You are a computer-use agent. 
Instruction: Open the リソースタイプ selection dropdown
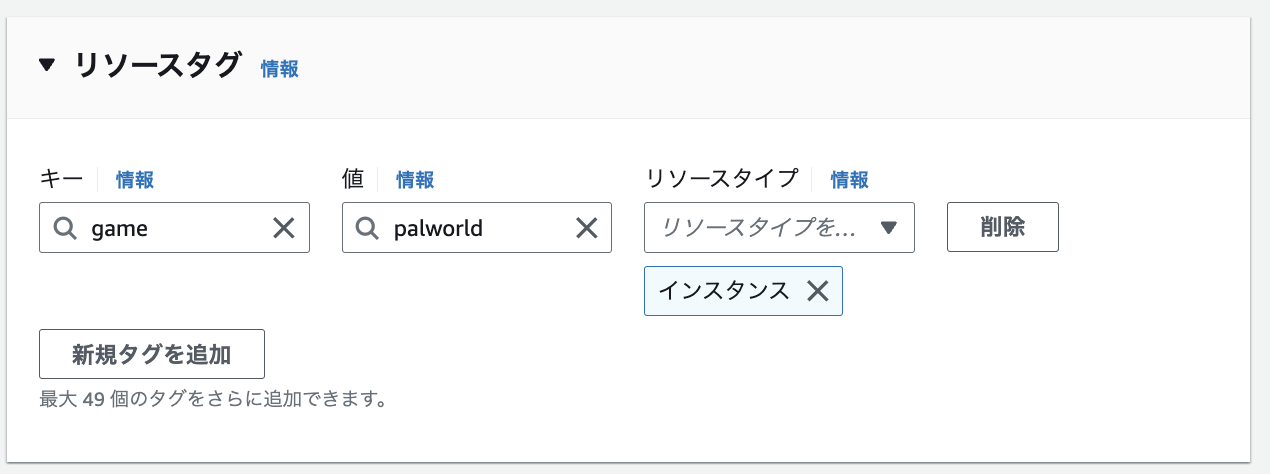pyautogui.click(x=760, y=228)
